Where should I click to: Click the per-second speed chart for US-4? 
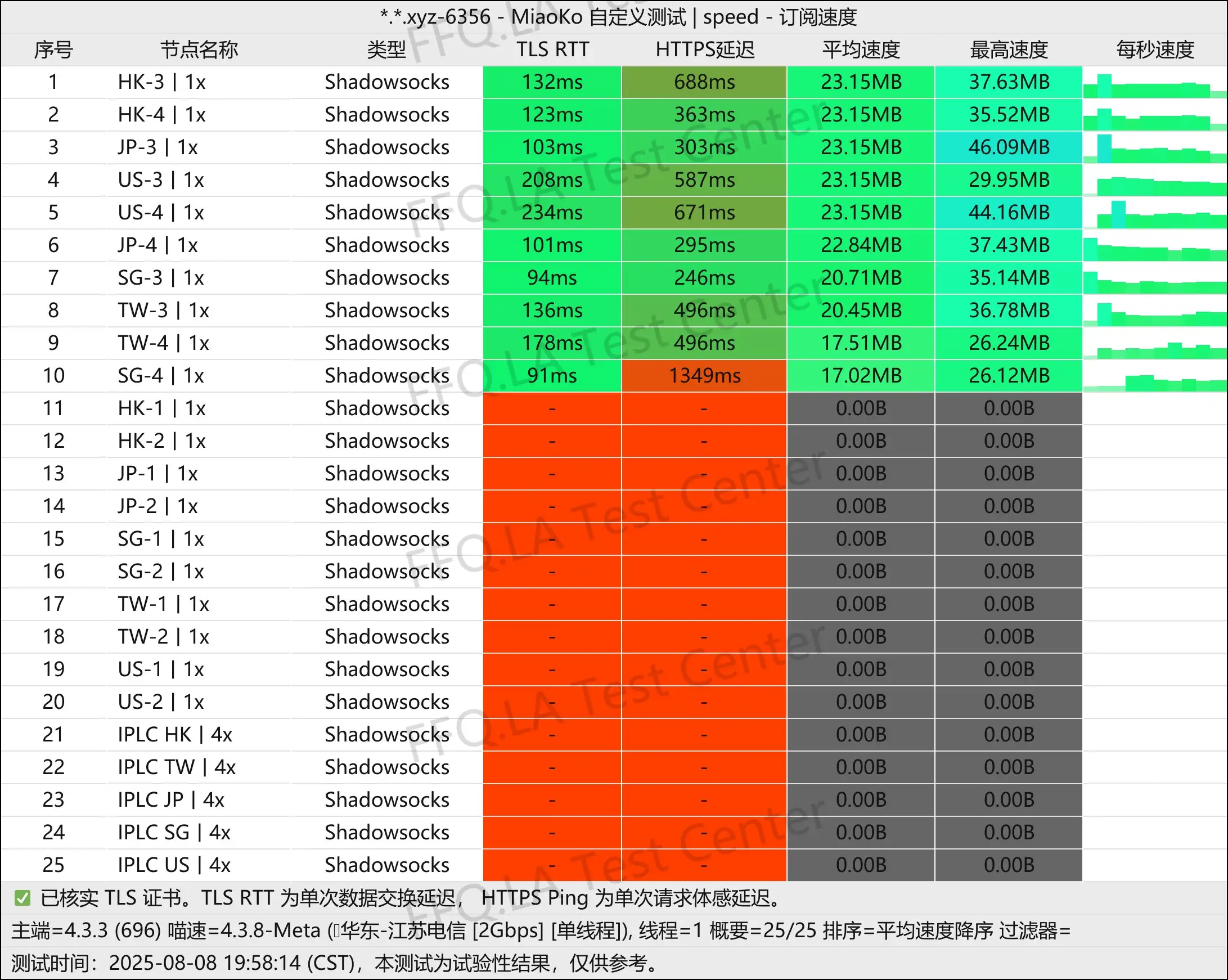pos(1154,215)
